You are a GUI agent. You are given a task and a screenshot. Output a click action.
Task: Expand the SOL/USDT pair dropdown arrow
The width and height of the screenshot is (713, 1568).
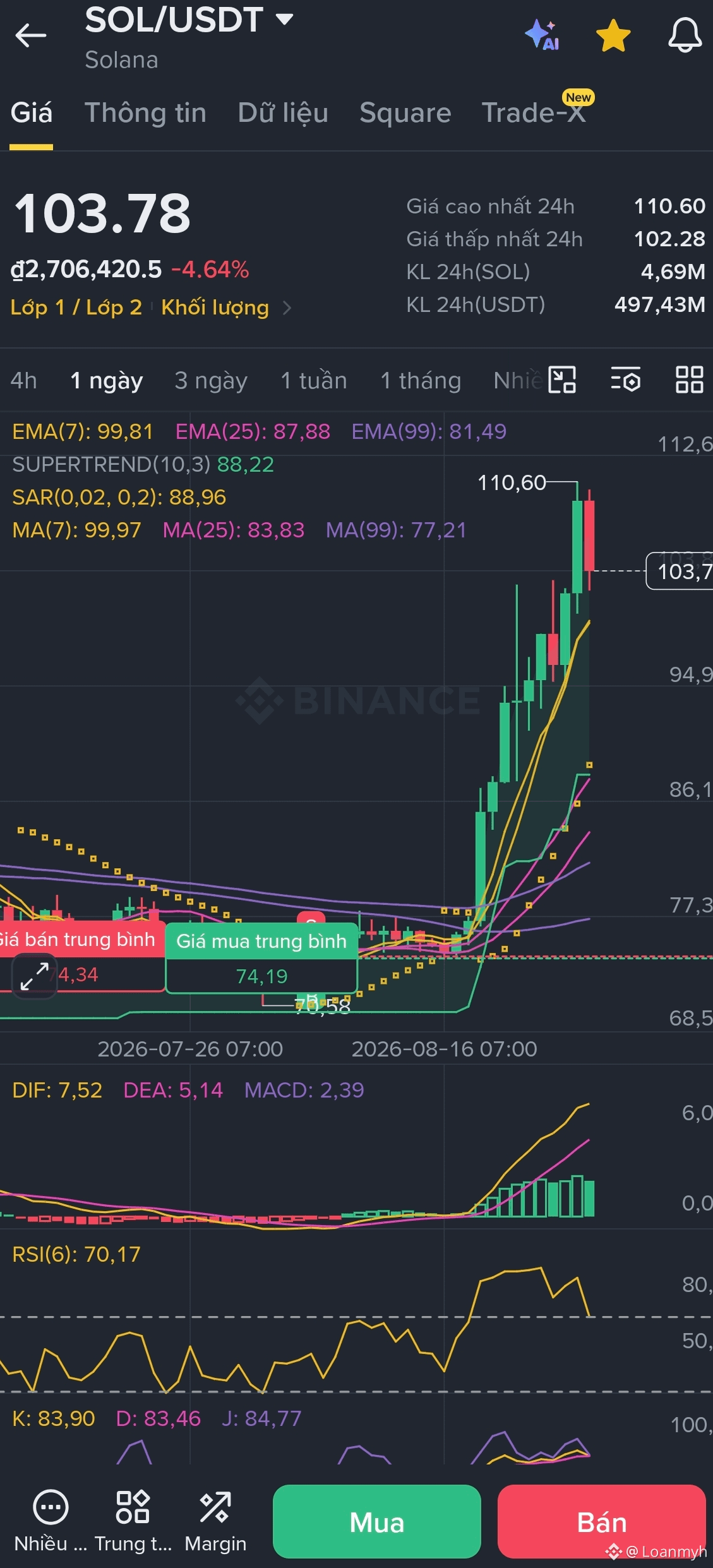coord(285,19)
